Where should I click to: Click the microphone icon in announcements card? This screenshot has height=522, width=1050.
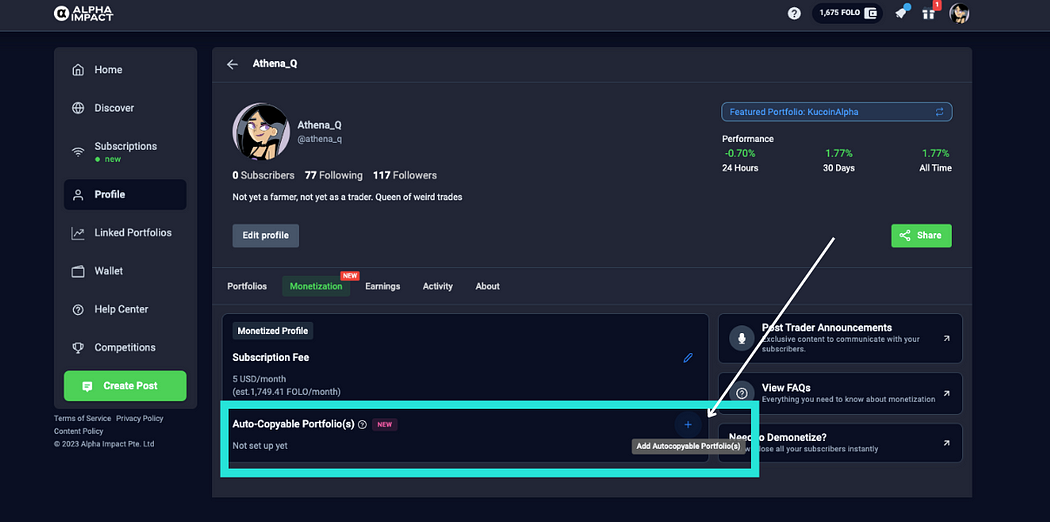click(742, 339)
